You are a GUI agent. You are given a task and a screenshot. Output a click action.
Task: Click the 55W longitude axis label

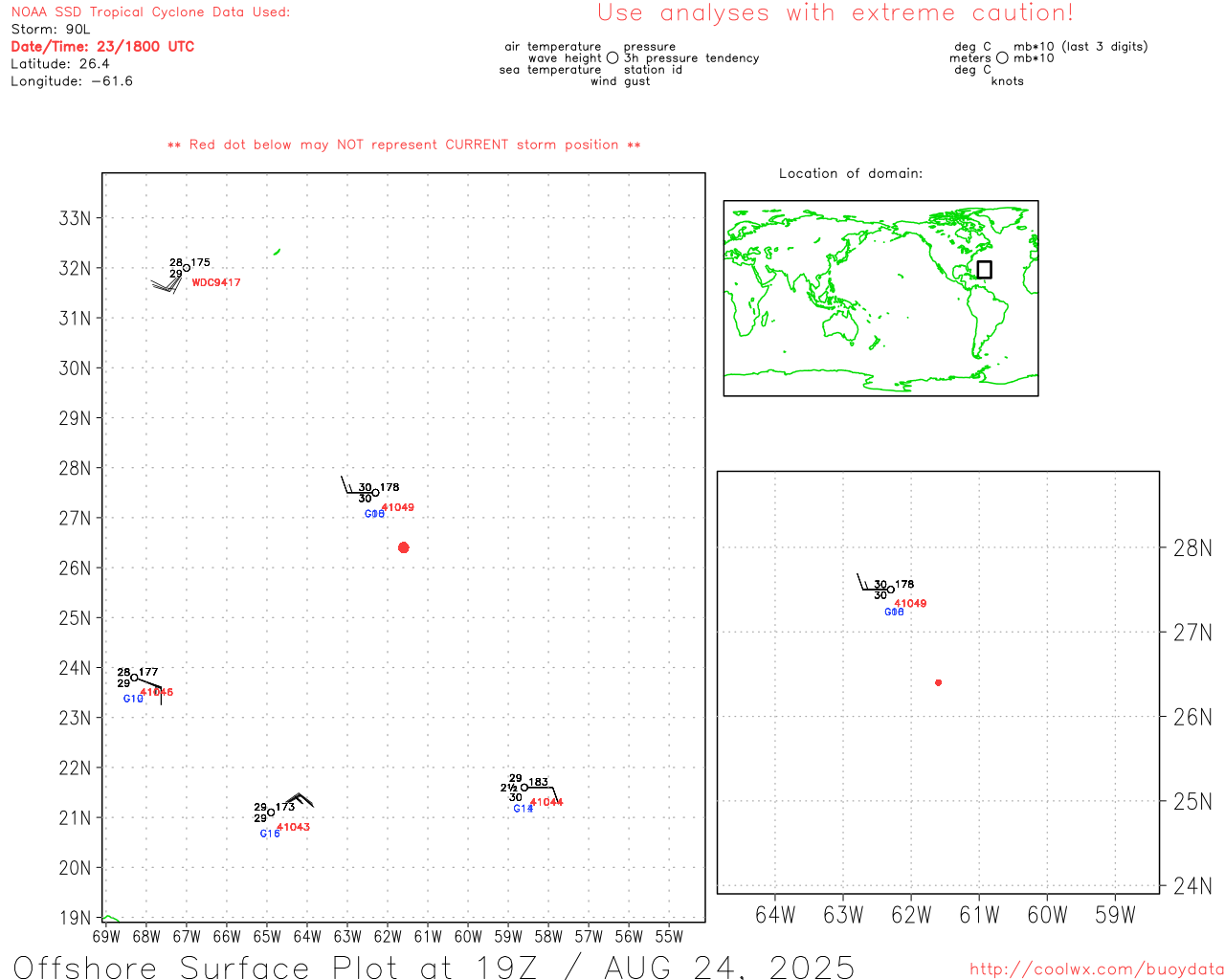pos(669,936)
